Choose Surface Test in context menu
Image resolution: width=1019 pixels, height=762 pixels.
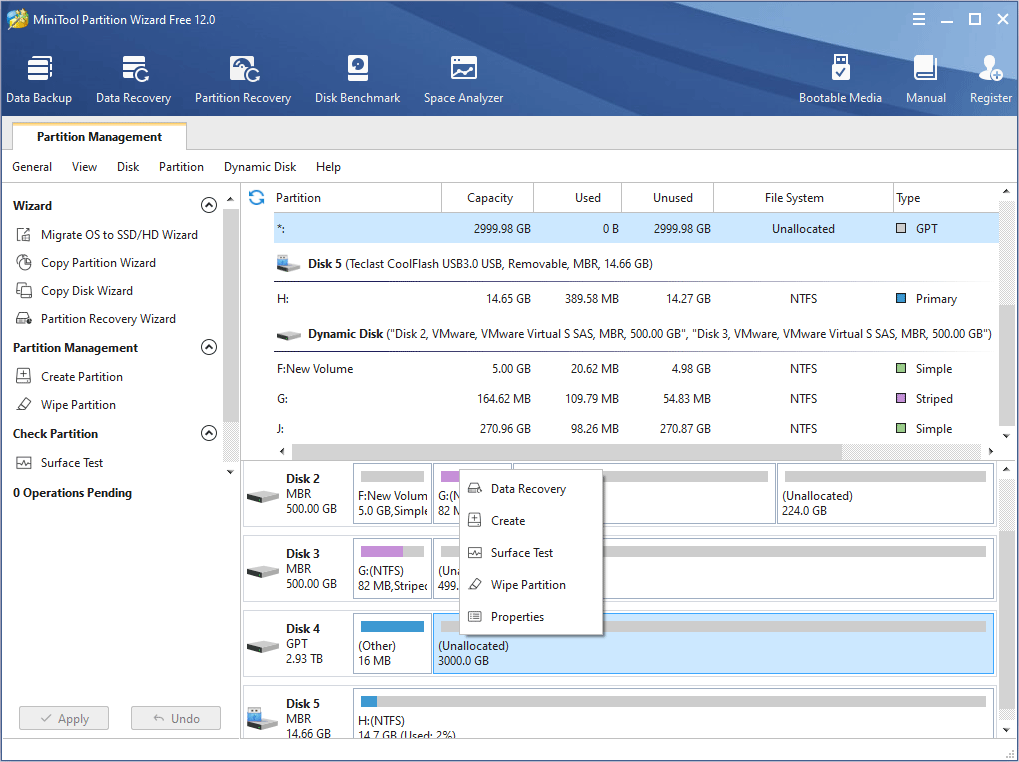click(x=531, y=552)
